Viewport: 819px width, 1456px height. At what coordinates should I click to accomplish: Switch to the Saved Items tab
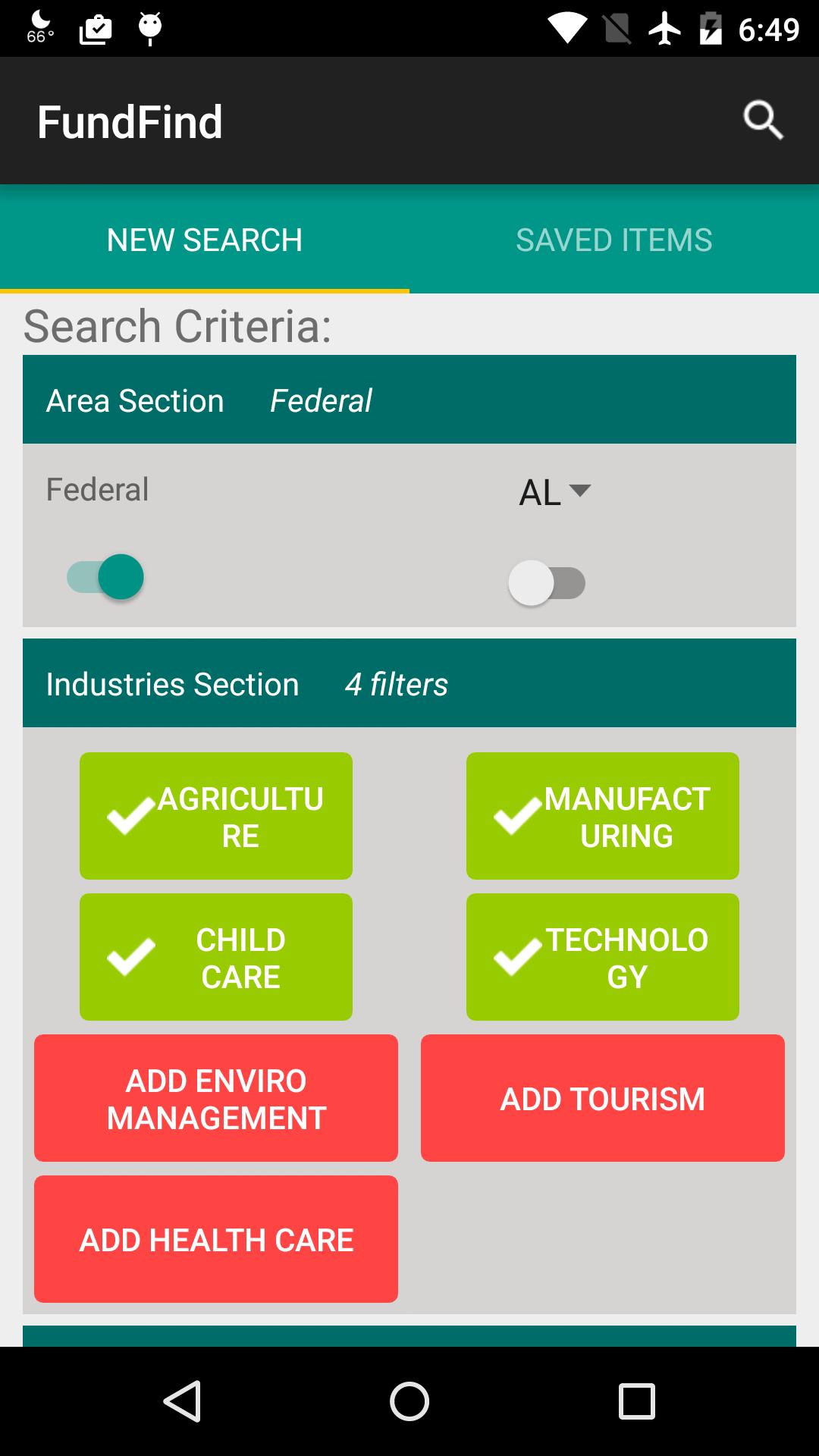613,240
